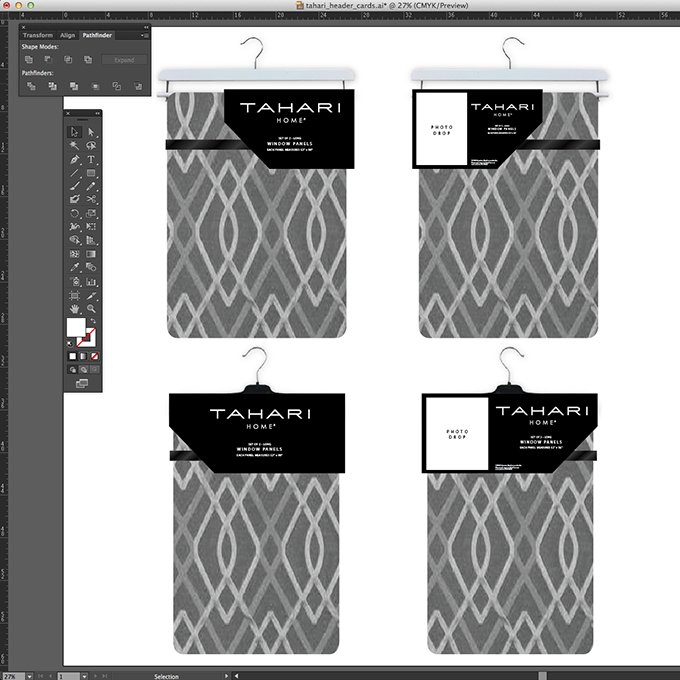680x680 pixels.
Task: Collapse the Tools panel with double arrows
Action: [98, 113]
